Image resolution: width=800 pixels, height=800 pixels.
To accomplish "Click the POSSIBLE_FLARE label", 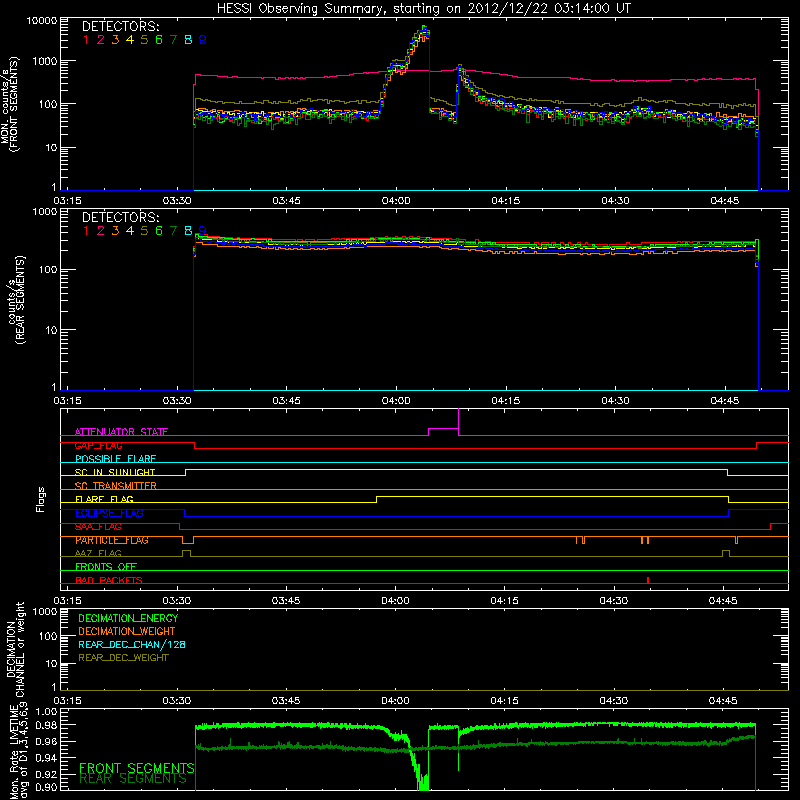I will coord(115,459).
